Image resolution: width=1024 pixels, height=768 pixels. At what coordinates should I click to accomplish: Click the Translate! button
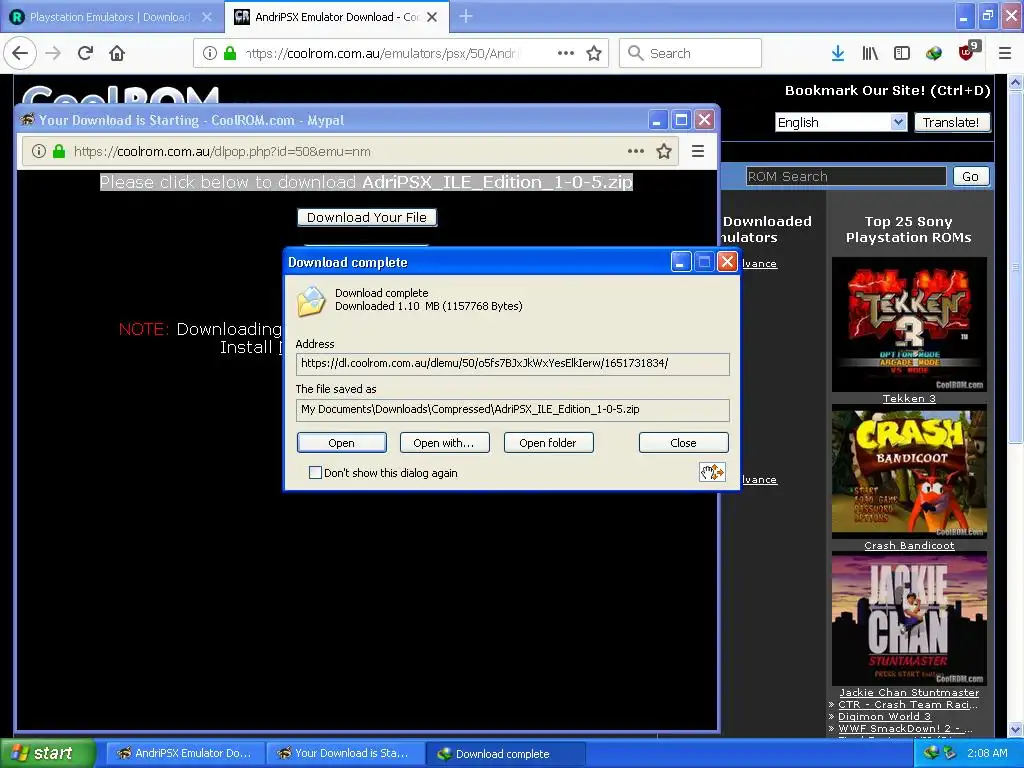point(951,122)
